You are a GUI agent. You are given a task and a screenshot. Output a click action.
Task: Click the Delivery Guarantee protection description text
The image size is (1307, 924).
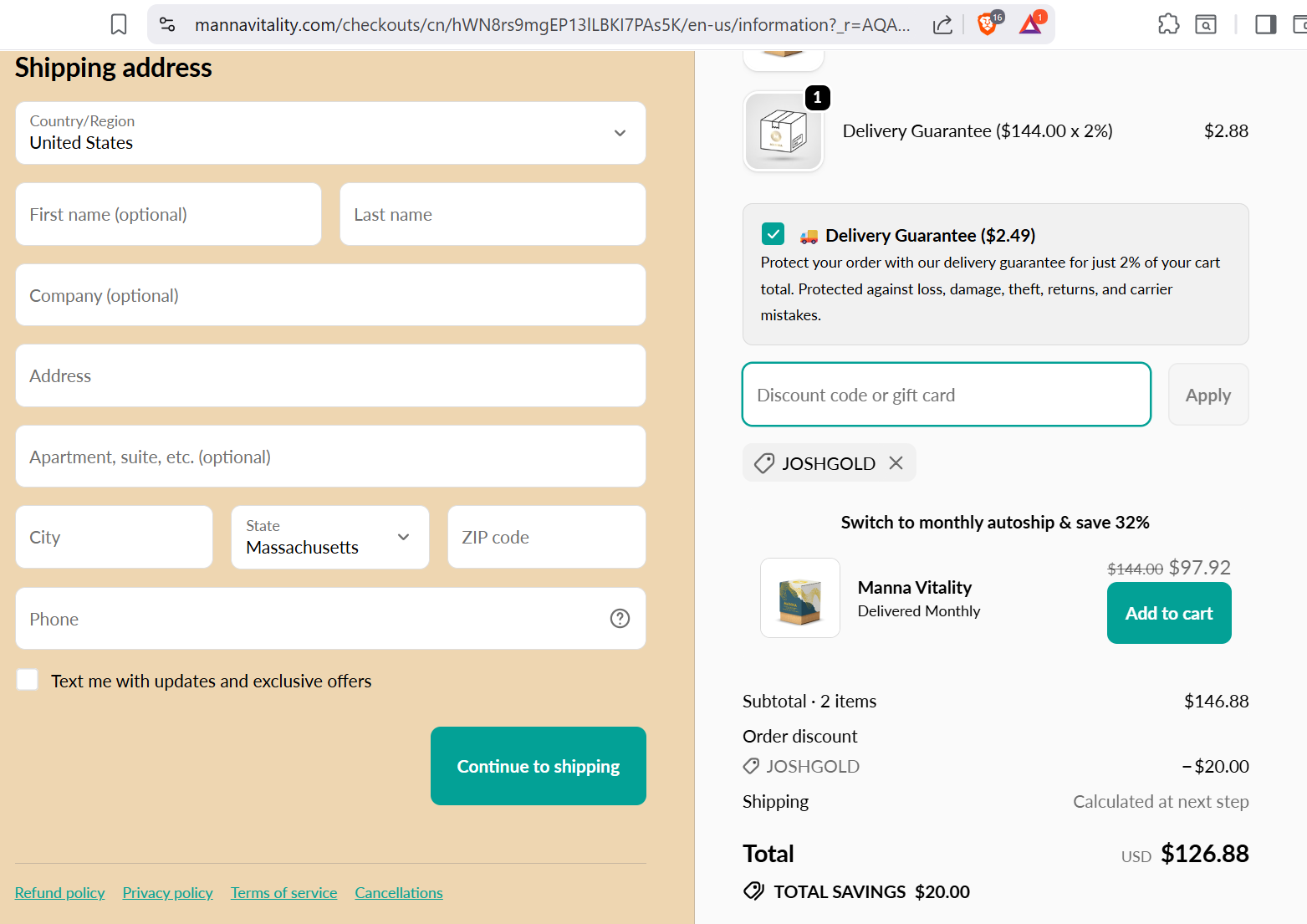point(990,288)
